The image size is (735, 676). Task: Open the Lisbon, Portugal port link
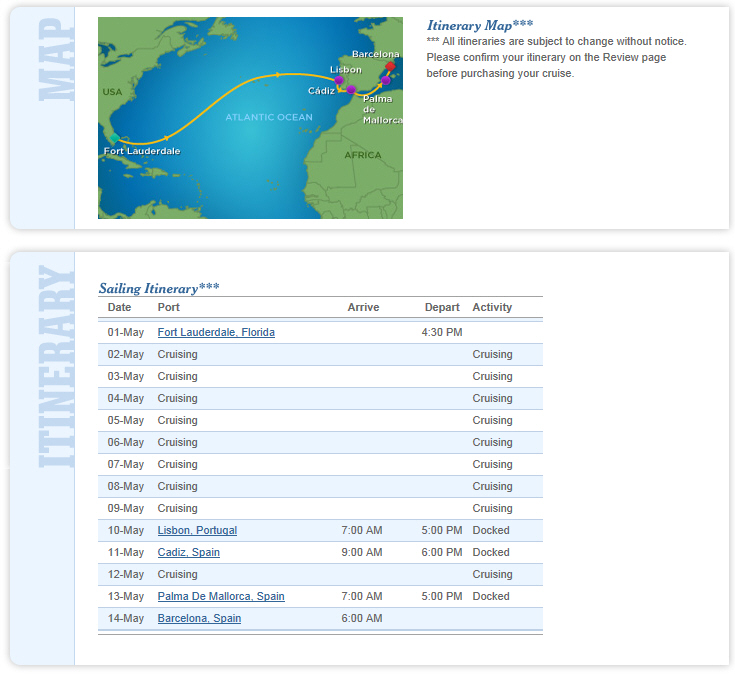197,530
